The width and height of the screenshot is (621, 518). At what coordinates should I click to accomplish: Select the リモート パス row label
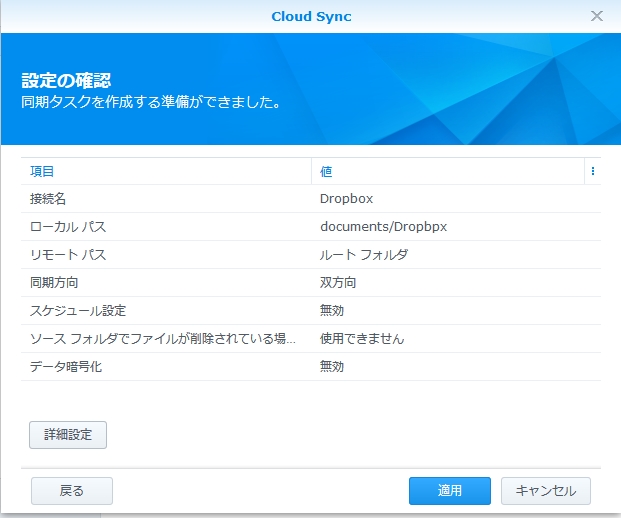68,255
